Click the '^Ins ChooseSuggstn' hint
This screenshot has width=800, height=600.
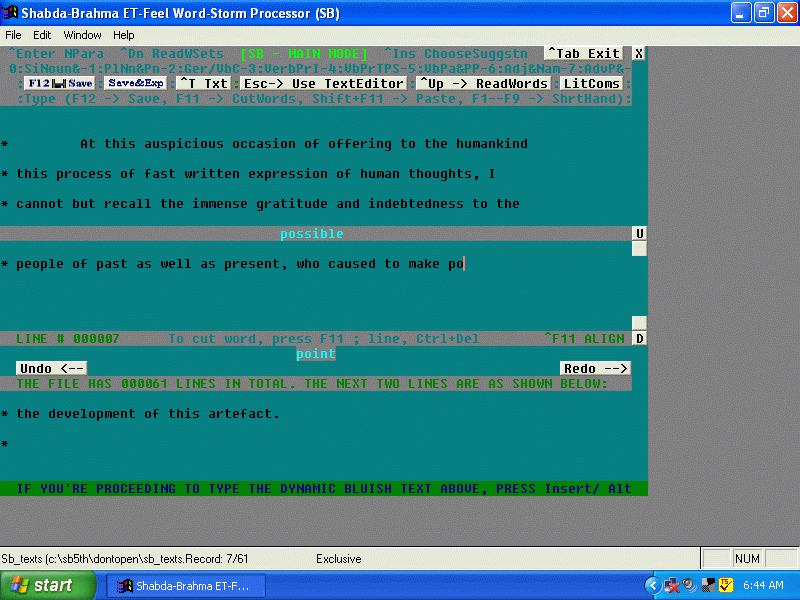(456, 54)
